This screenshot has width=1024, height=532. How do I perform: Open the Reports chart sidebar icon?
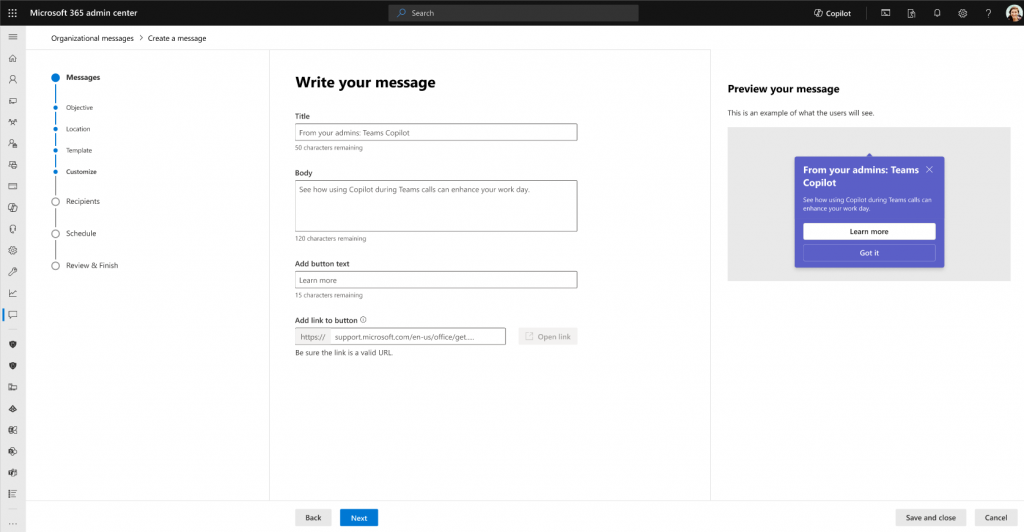pyautogui.click(x=12, y=293)
